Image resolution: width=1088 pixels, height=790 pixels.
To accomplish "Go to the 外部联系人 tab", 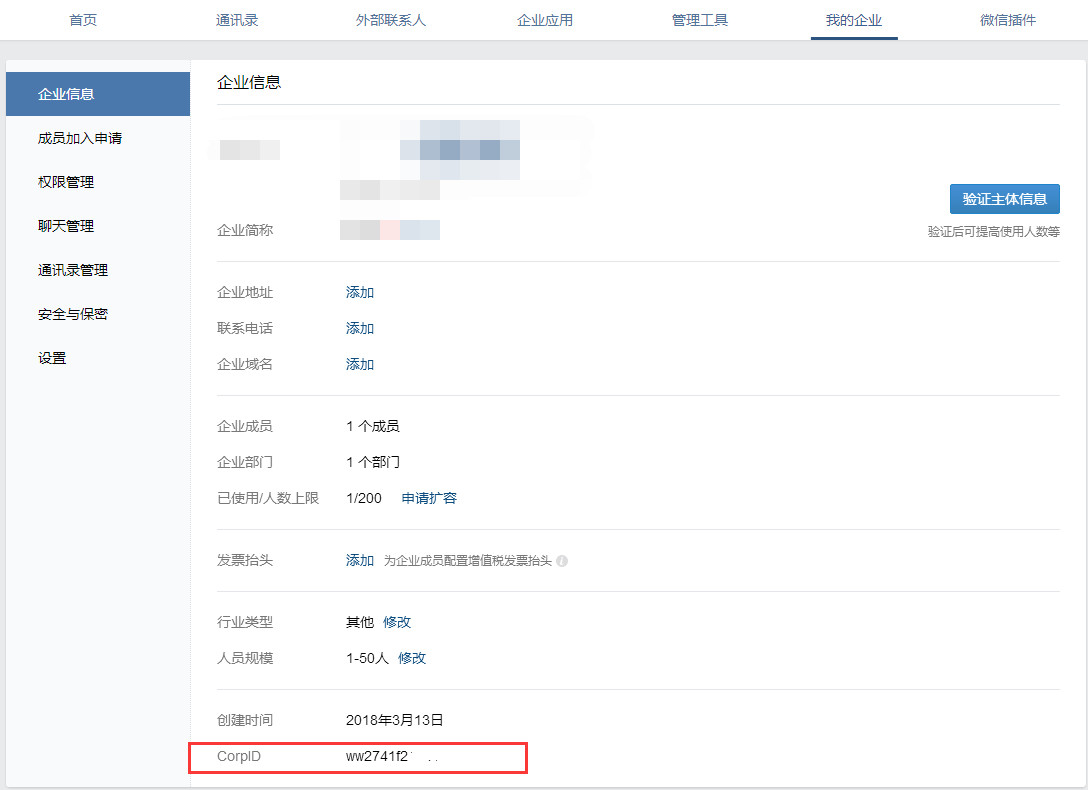I will point(391,20).
